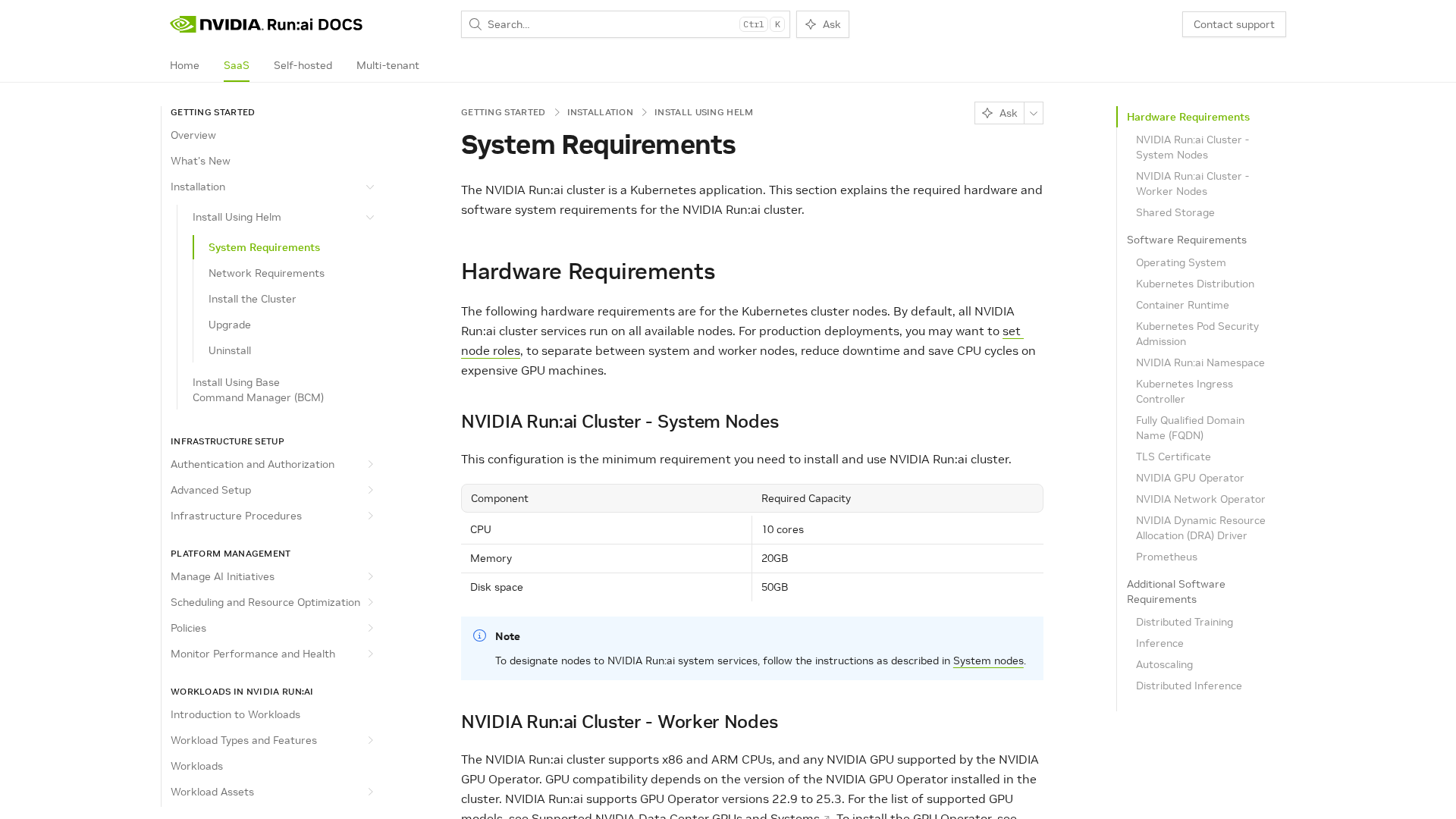Open the dropdown arrow beside page Ask
The image size is (1456, 819).
click(x=1034, y=113)
